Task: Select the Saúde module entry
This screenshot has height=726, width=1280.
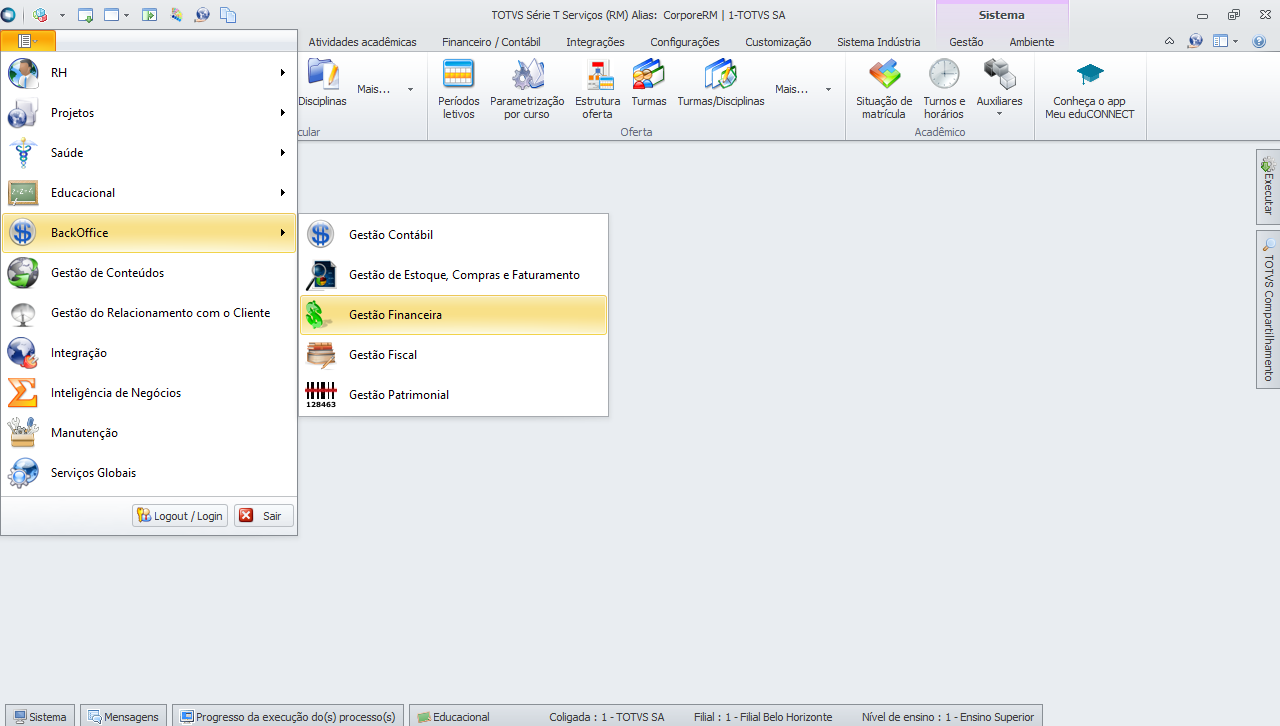Action: (x=148, y=153)
